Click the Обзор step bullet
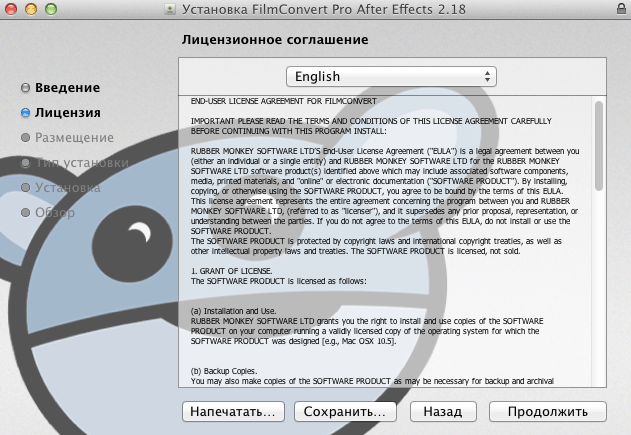Image resolution: width=631 pixels, height=435 pixels. pyautogui.click(x=25, y=212)
